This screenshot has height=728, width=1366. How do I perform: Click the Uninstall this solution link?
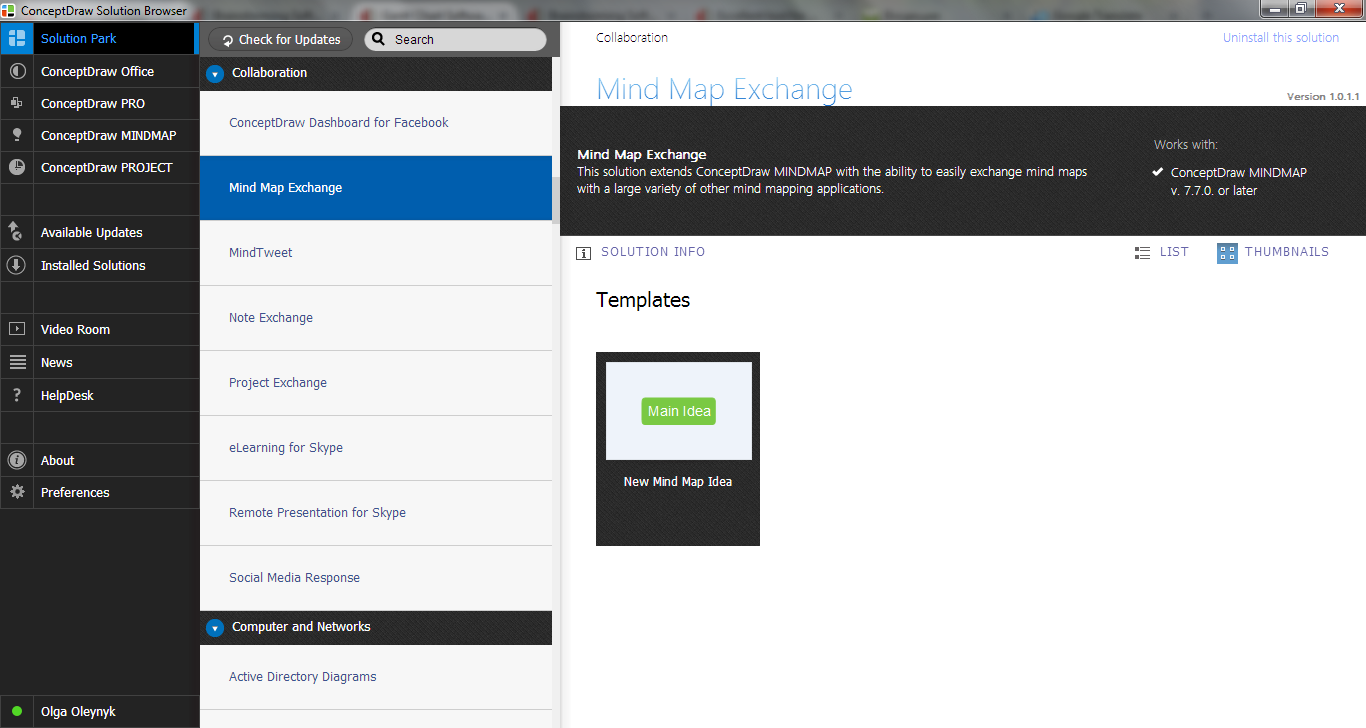pyautogui.click(x=1281, y=38)
